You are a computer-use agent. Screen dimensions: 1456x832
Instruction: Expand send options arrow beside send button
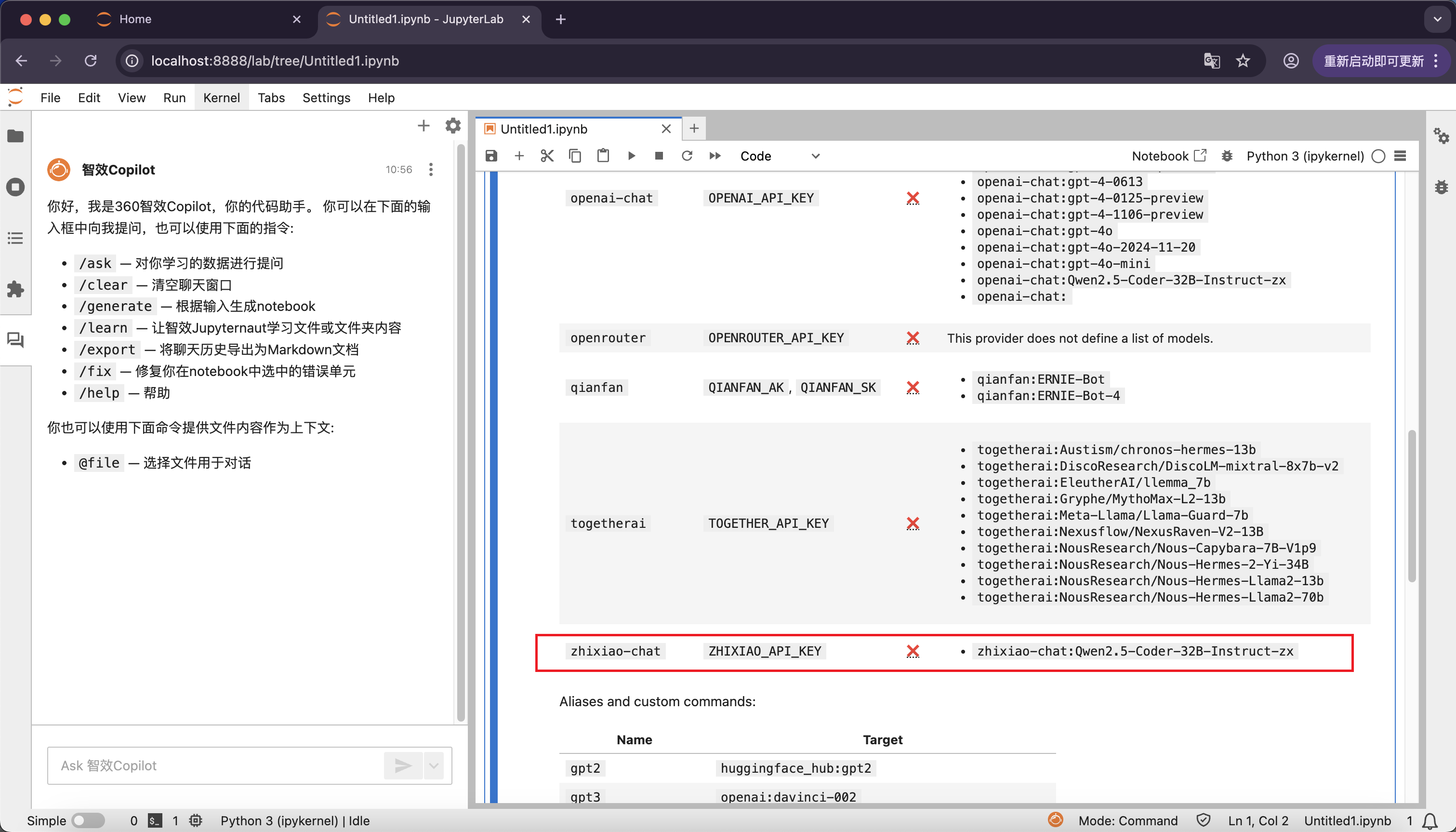434,765
